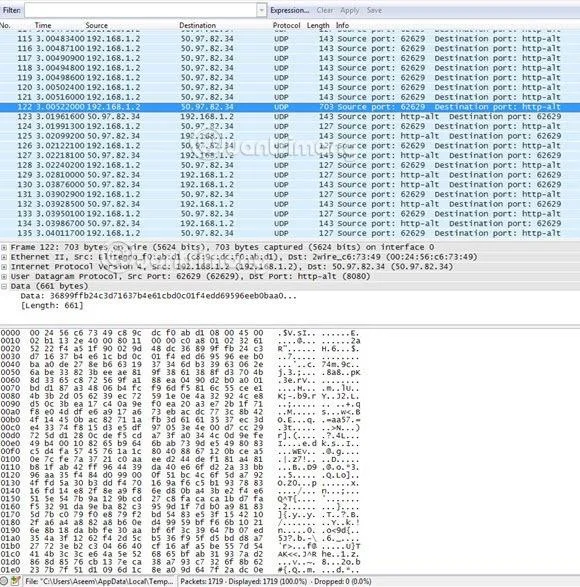Screen dimensions: 580x587
Task: Select packet number 129 in the list
Action: coord(290,175)
